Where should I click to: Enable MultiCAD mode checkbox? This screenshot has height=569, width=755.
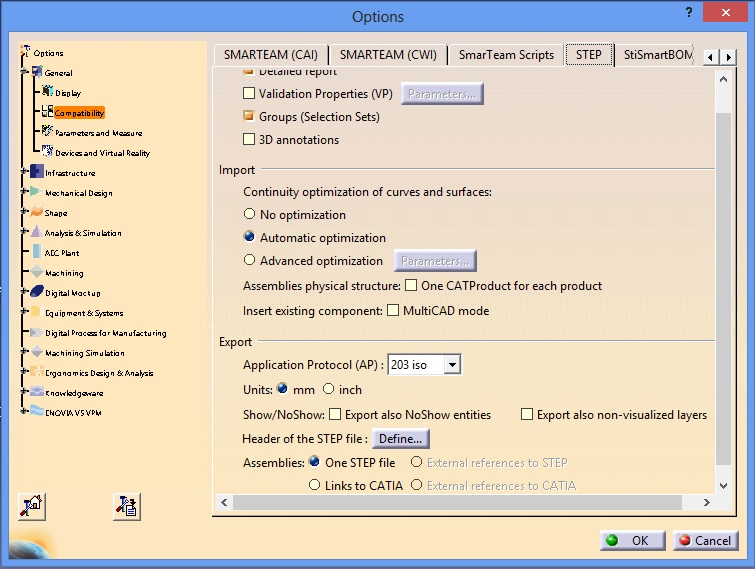[x=393, y=310]
